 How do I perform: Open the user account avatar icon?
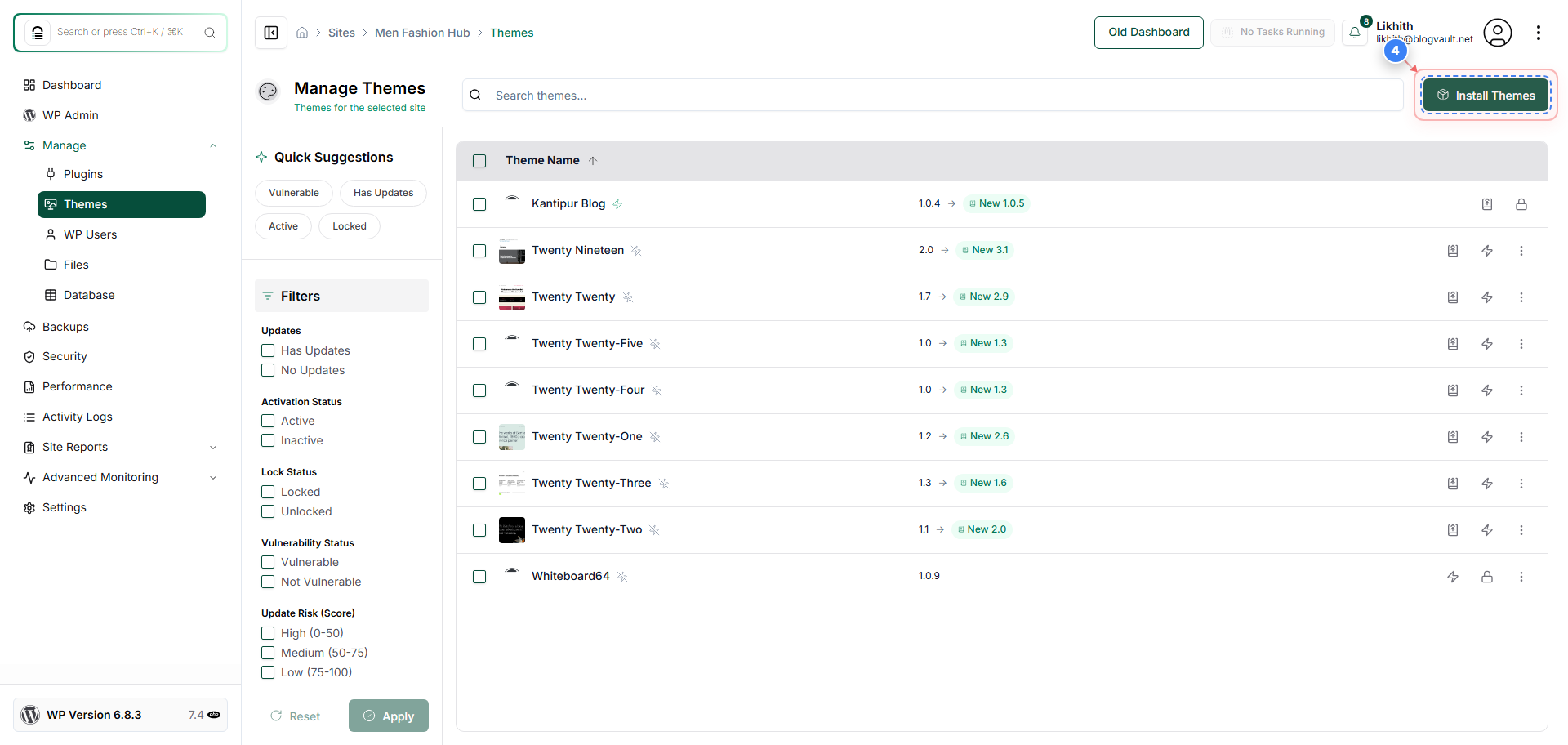point(1498,33)
